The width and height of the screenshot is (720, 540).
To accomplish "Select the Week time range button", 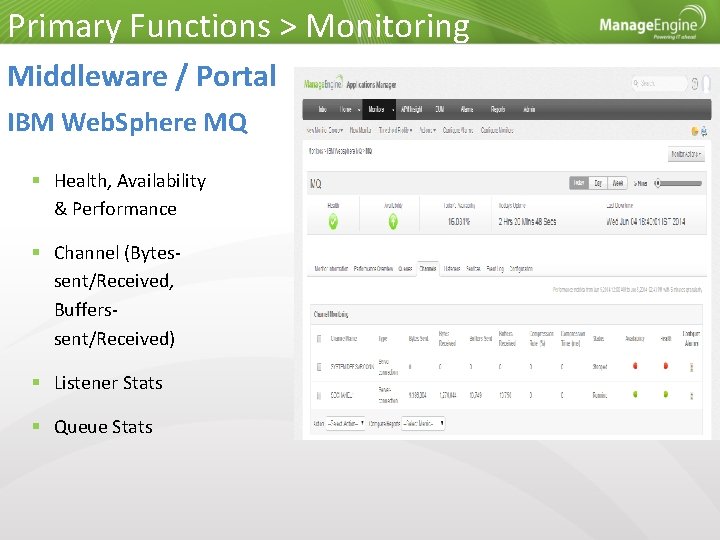I will pos(618,183).
